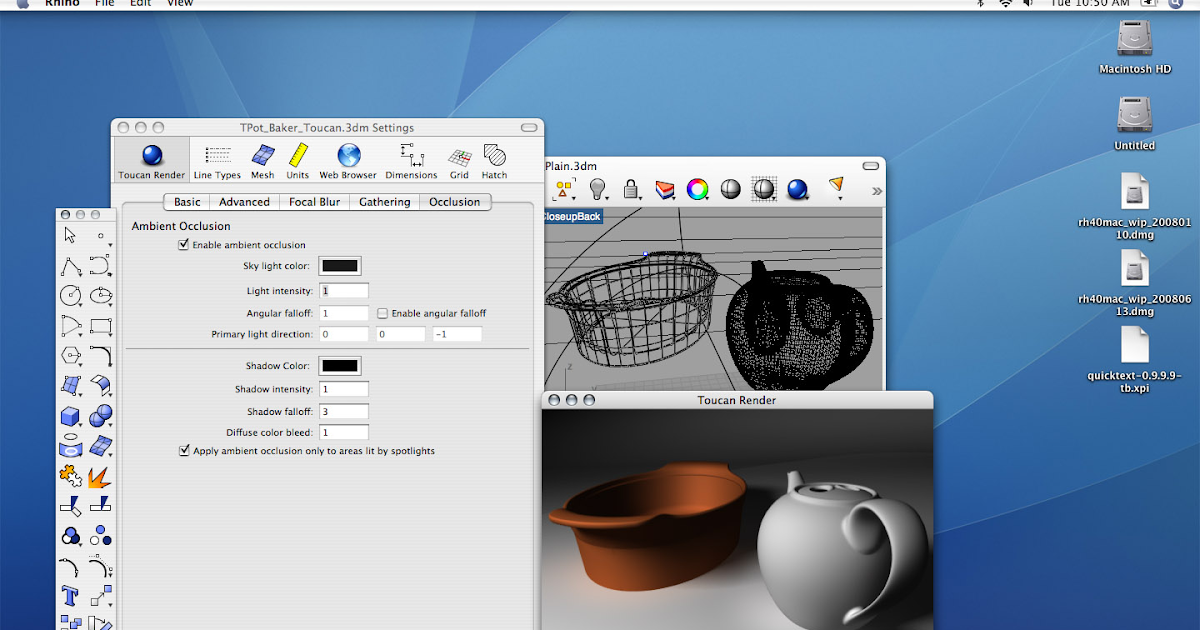Expand the toolbar overflow chevrons in Plain.3dm
Image resolution: width=1200 pixels, height=630 pixels.
pyautogui.click(x=877, y=190)
